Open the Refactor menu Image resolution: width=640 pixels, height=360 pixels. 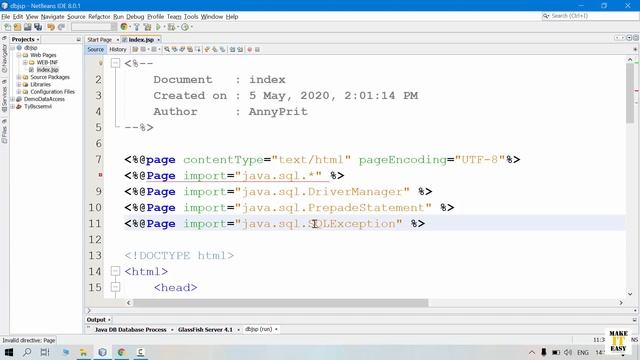pyautogui.click(x=99, y=17)
